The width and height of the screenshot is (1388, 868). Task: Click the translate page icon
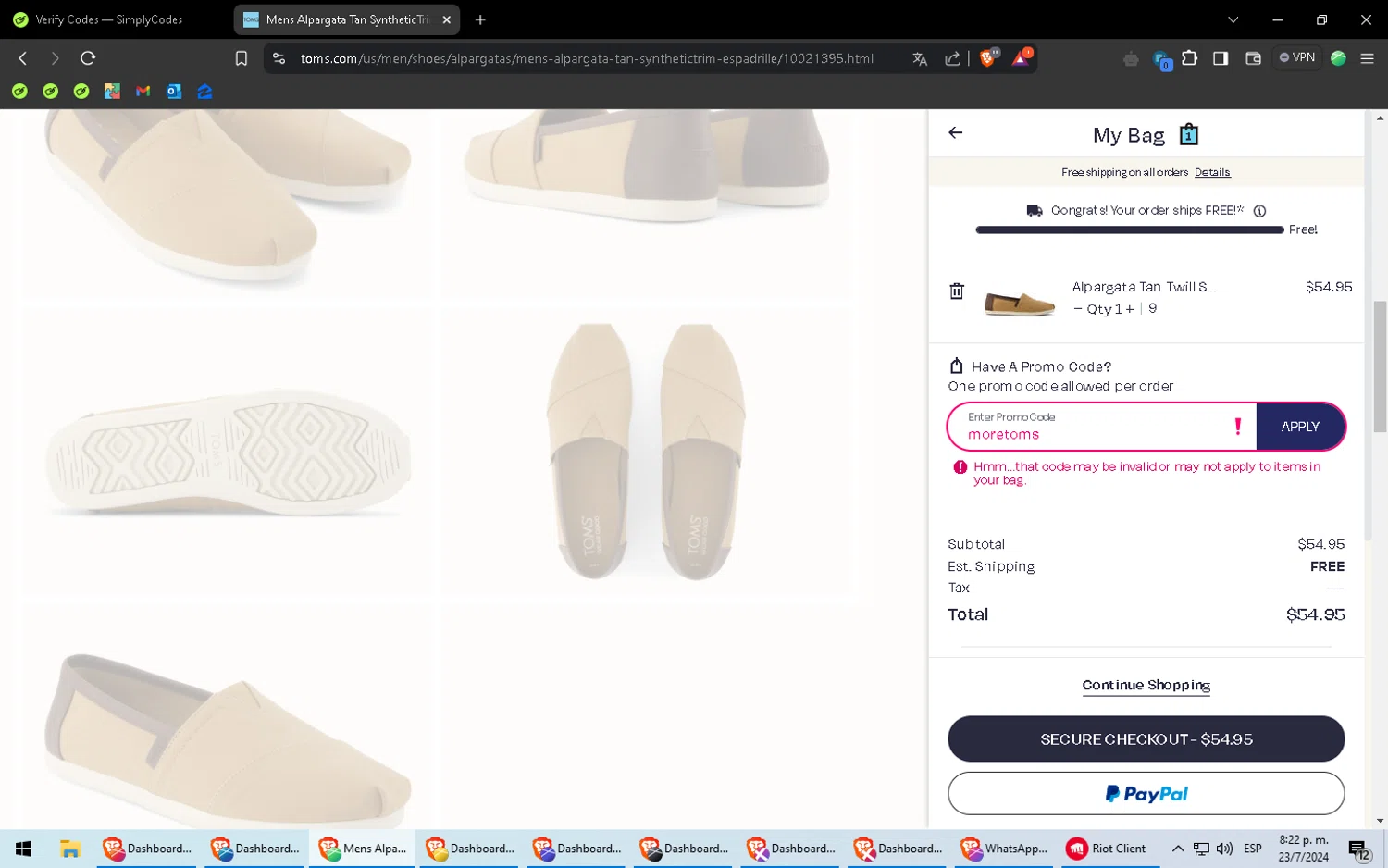(920, 58)
